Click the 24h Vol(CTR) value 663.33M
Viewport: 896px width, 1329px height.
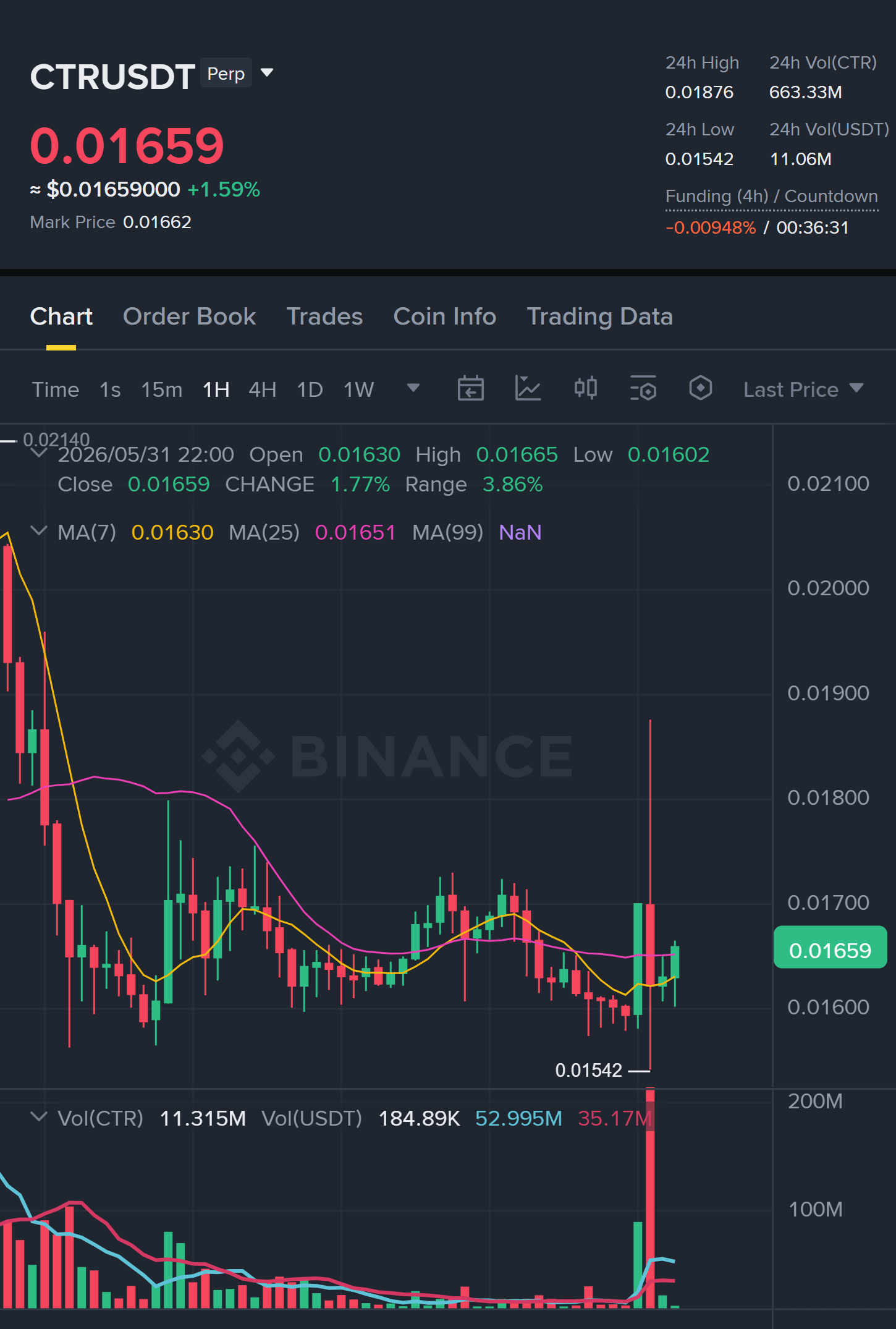[x=806, y=92]
